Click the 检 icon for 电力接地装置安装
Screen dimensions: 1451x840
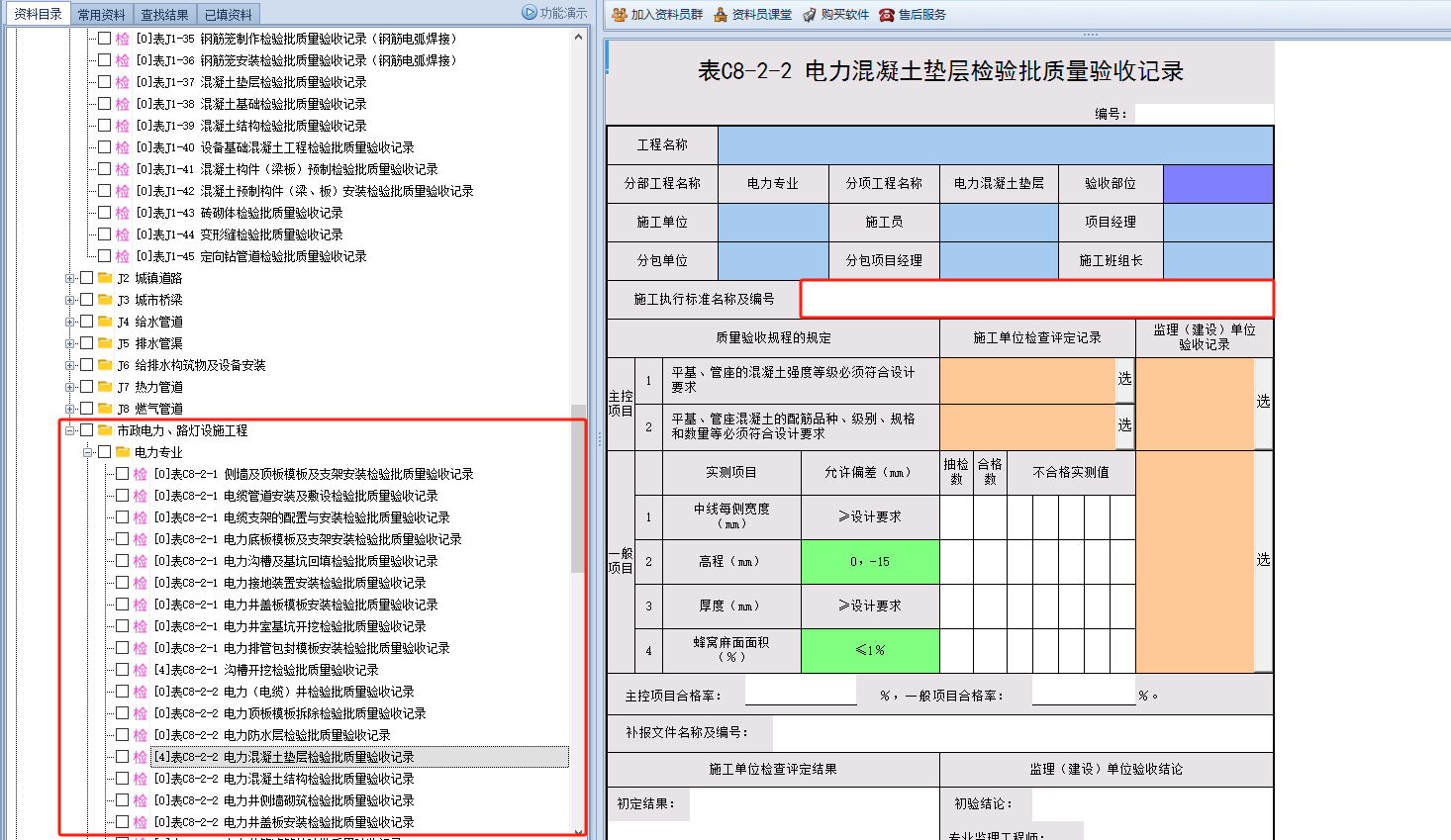pyautogui.click(x=141, y=583)
